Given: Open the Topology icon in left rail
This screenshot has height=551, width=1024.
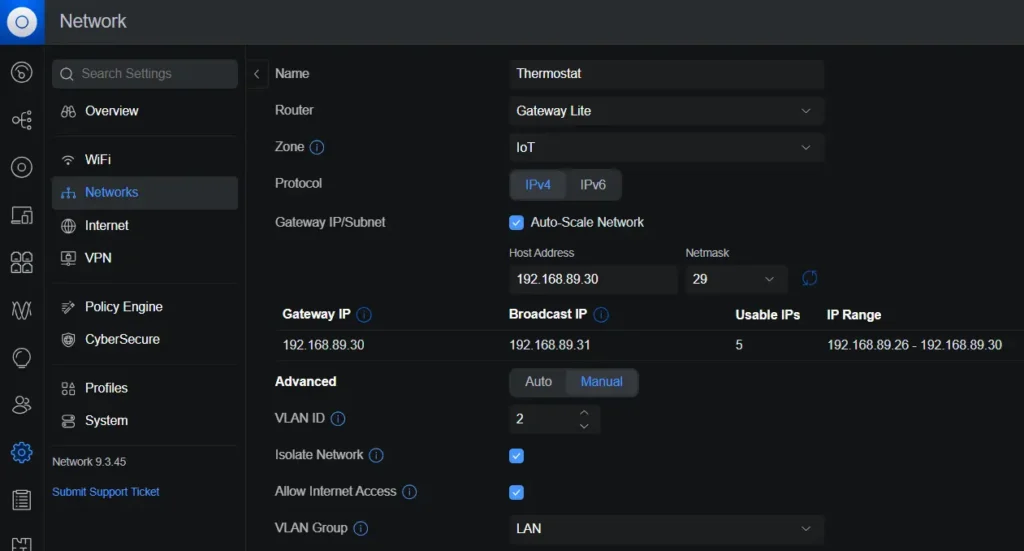Looking at the screenshot, I should tap(21, 120).
